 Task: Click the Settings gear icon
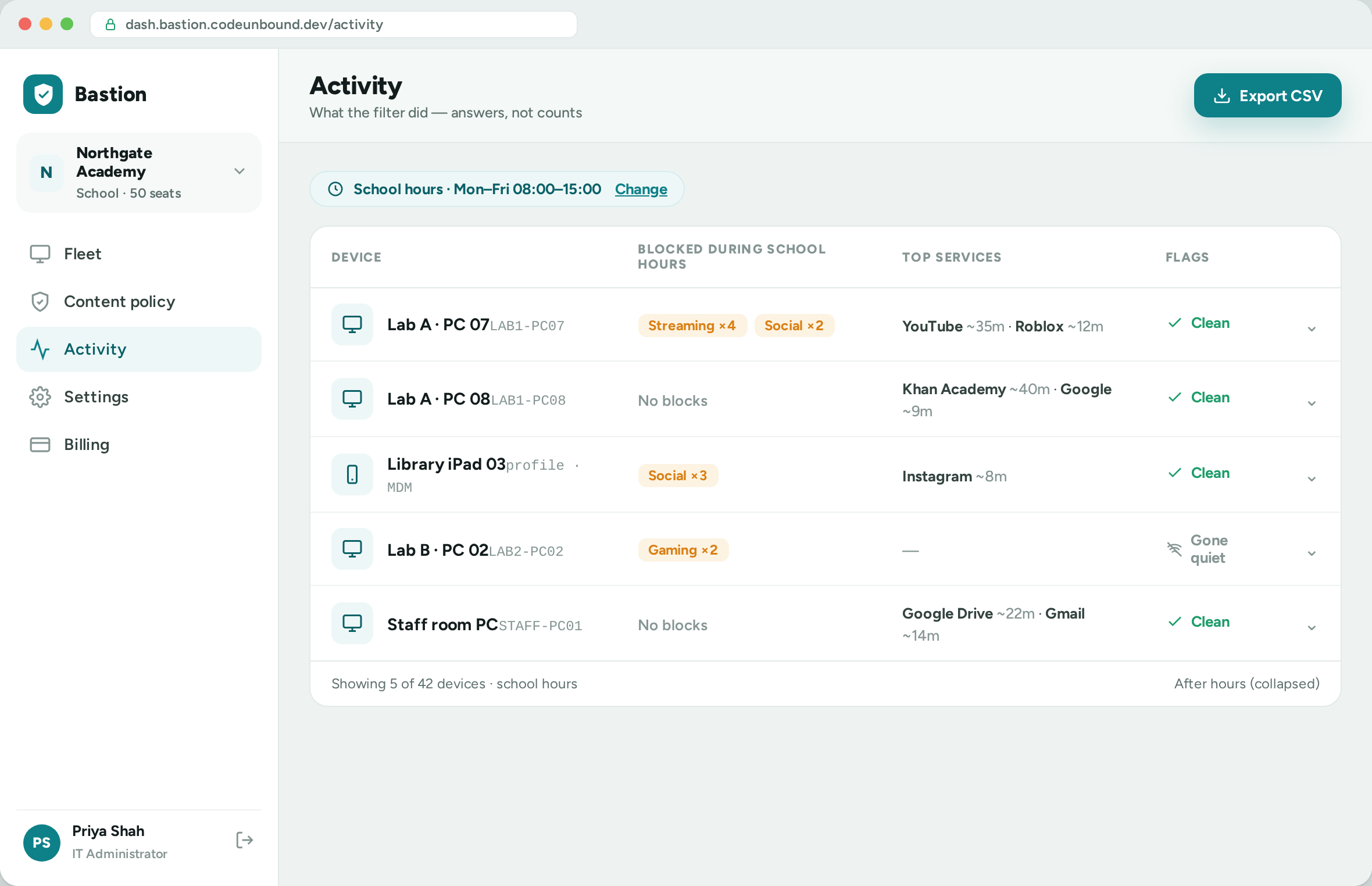40,397
